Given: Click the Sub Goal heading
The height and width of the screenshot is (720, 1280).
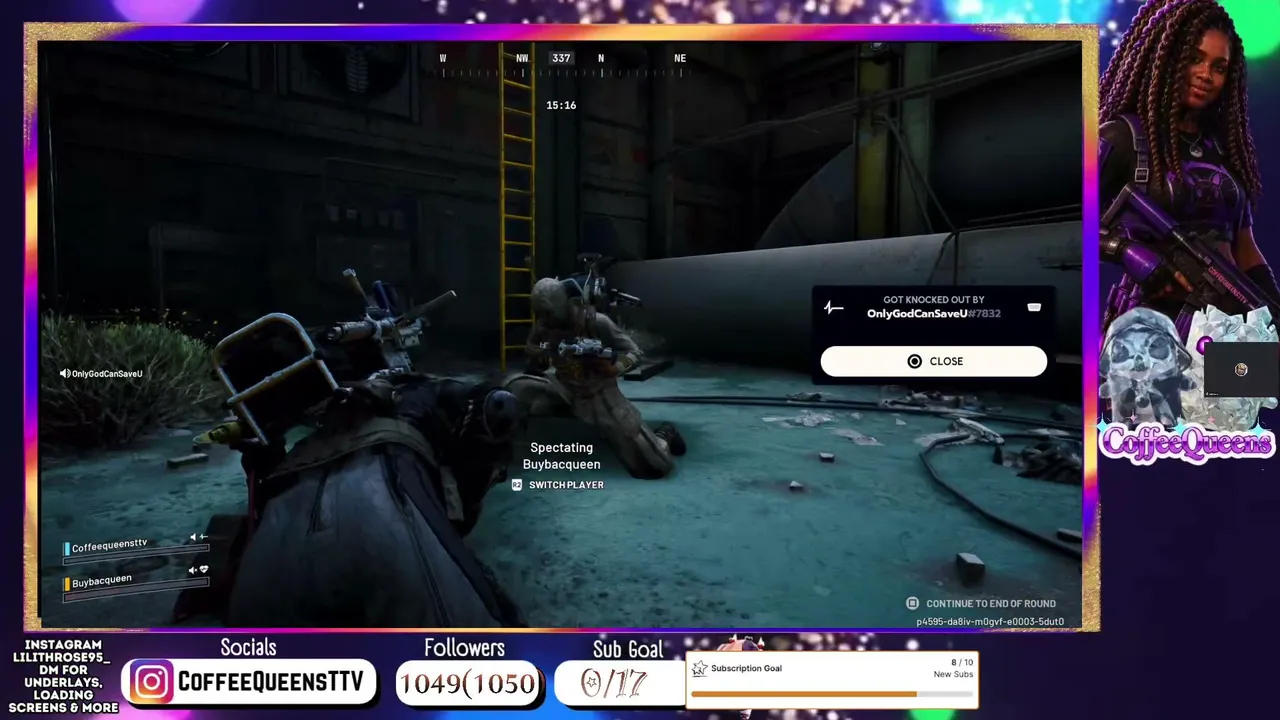Looking at the screenshot, I should pyautogui.click(x=627, y=649).
